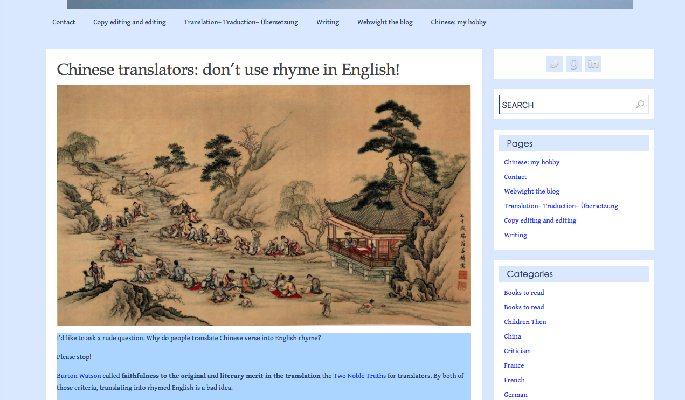Open the 'Children Then' category link

click(x=525, y=322)
